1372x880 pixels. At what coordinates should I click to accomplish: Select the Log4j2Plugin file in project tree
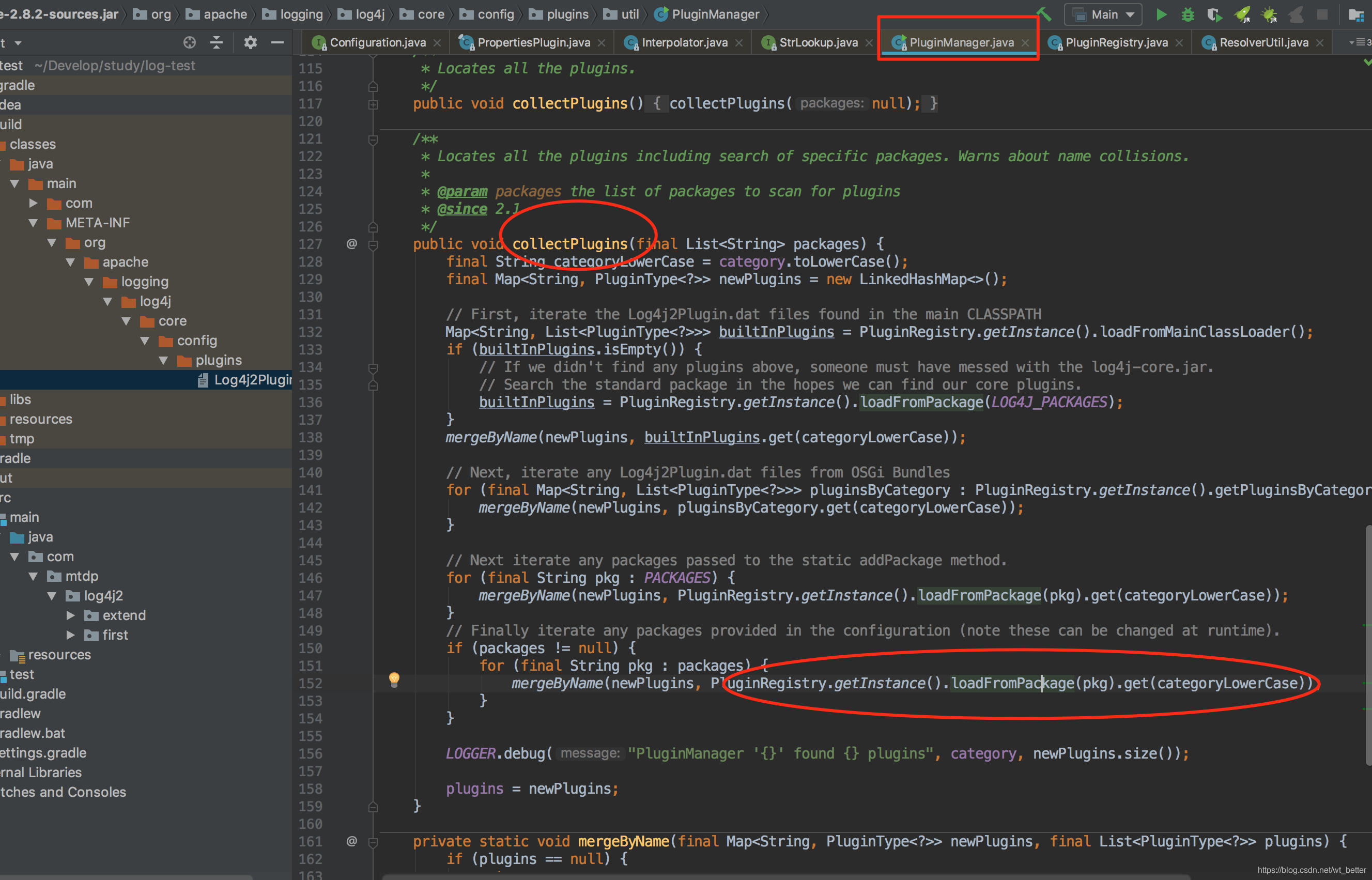click(245, 379)
